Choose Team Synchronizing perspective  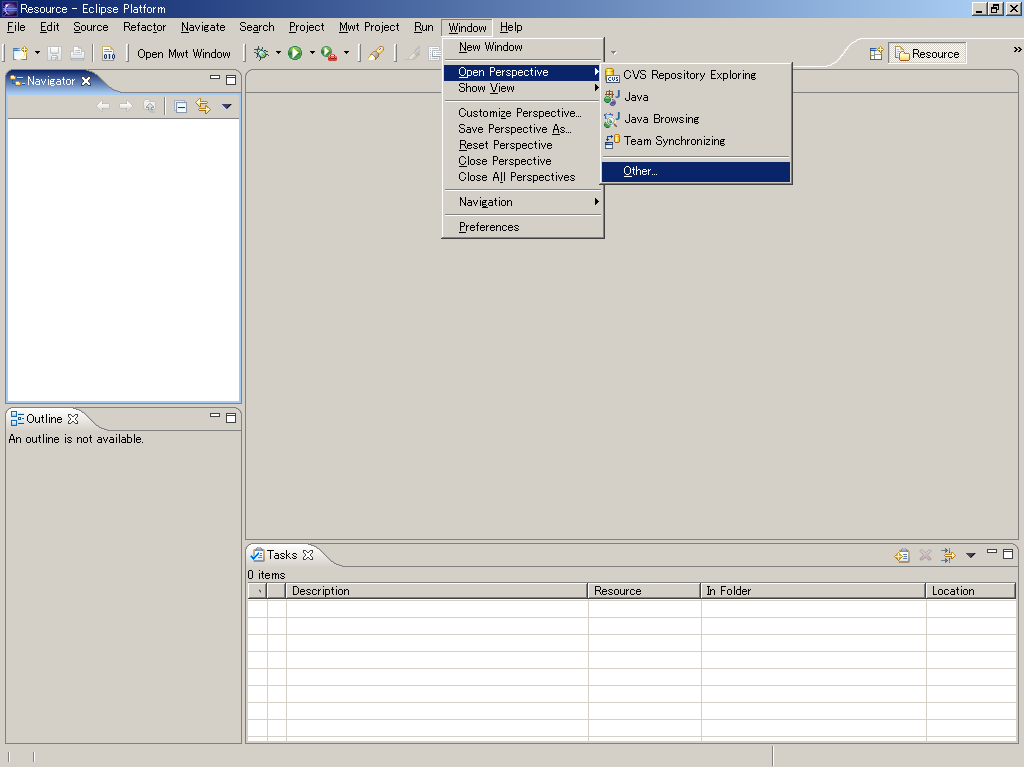[x=696, y=141]
